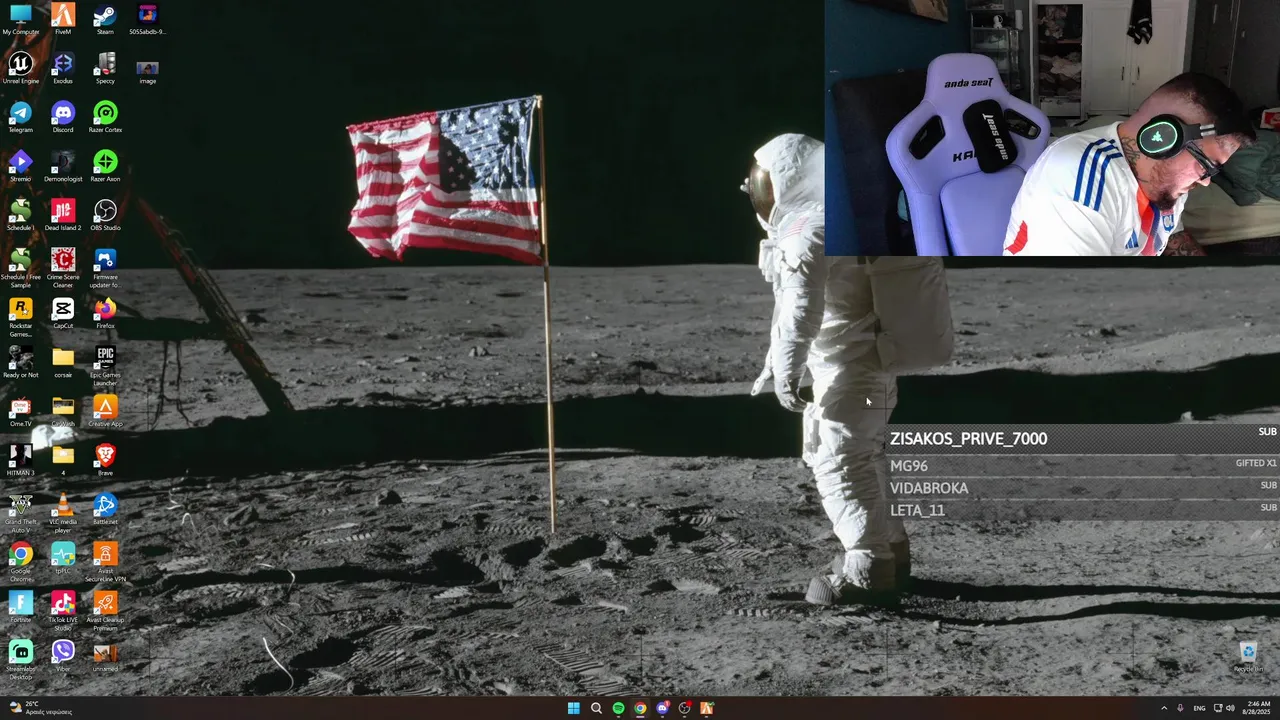The width and height of the screenshot is (1280, 720).
Task: Select the corsair folder
Action: click(x=63, y=362)
